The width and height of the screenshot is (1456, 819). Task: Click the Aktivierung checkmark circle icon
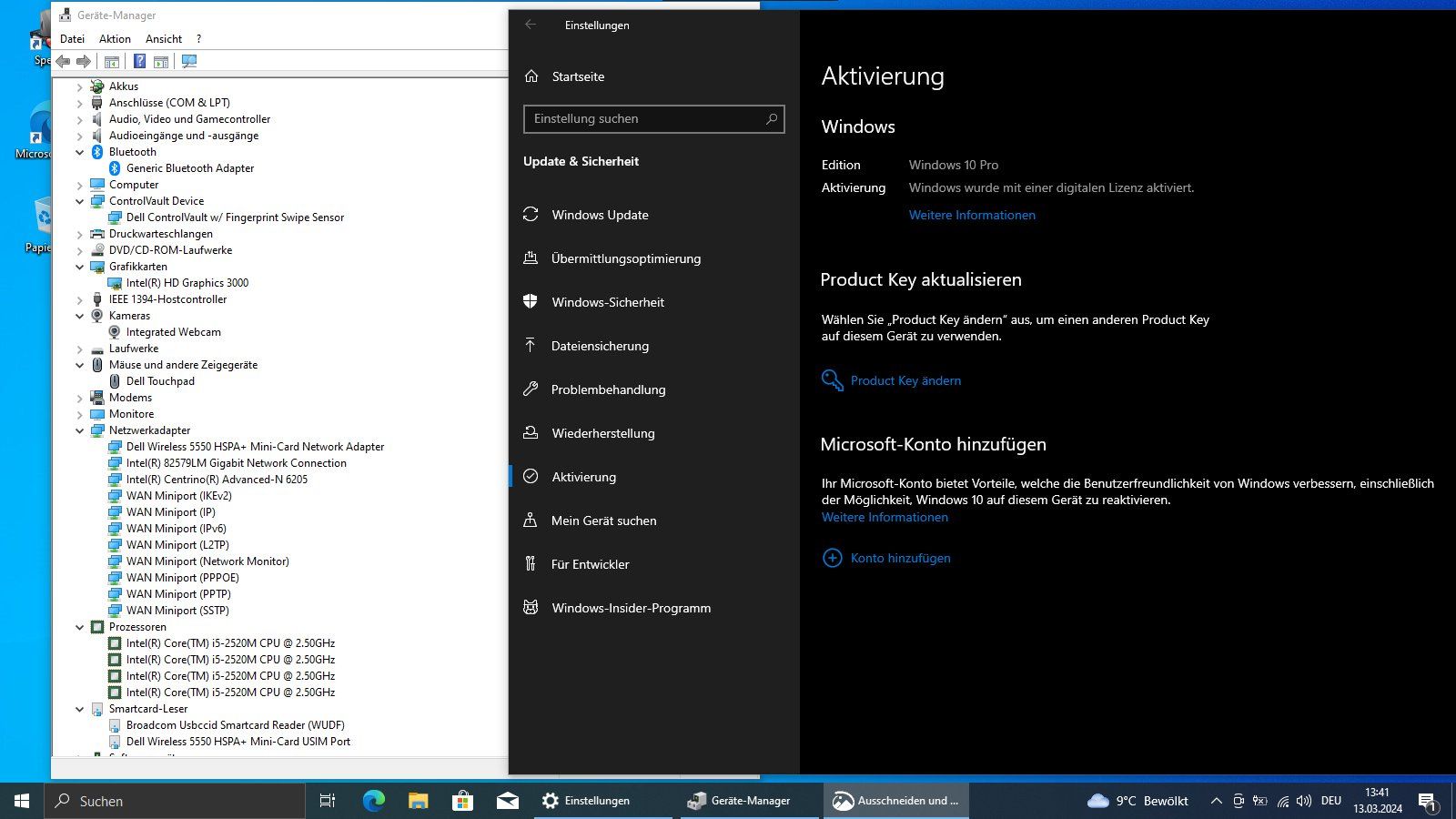click(x=531, y=476)
